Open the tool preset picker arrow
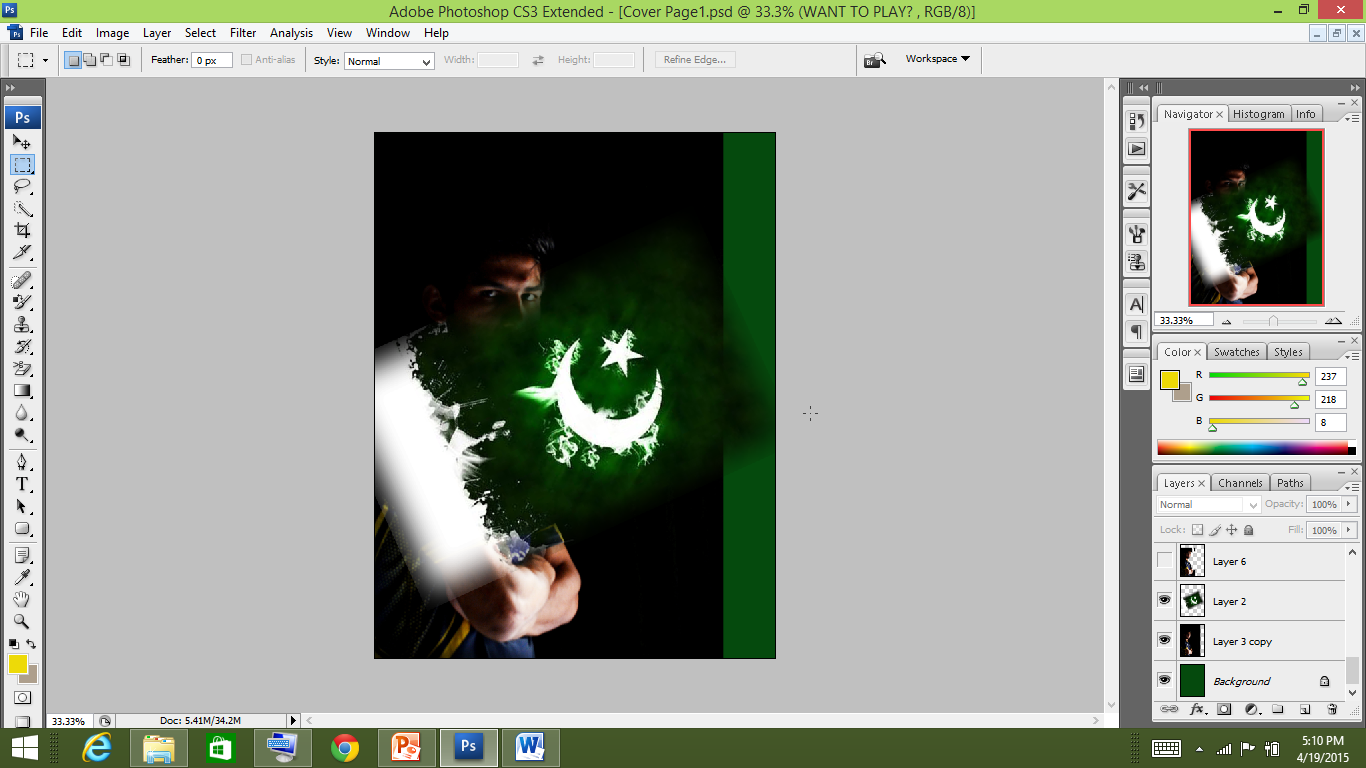The width and height of the screenshot is (1366, 768). coord(45,60)
